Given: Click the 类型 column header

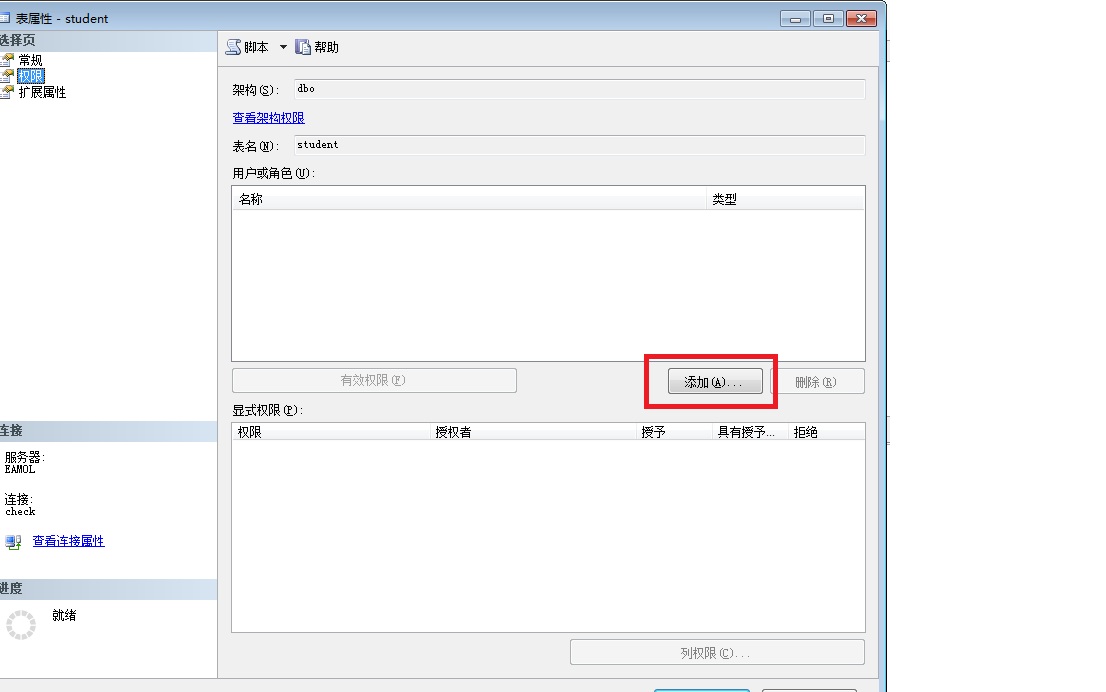Looking at the screenshot, I should pos(785,199).
